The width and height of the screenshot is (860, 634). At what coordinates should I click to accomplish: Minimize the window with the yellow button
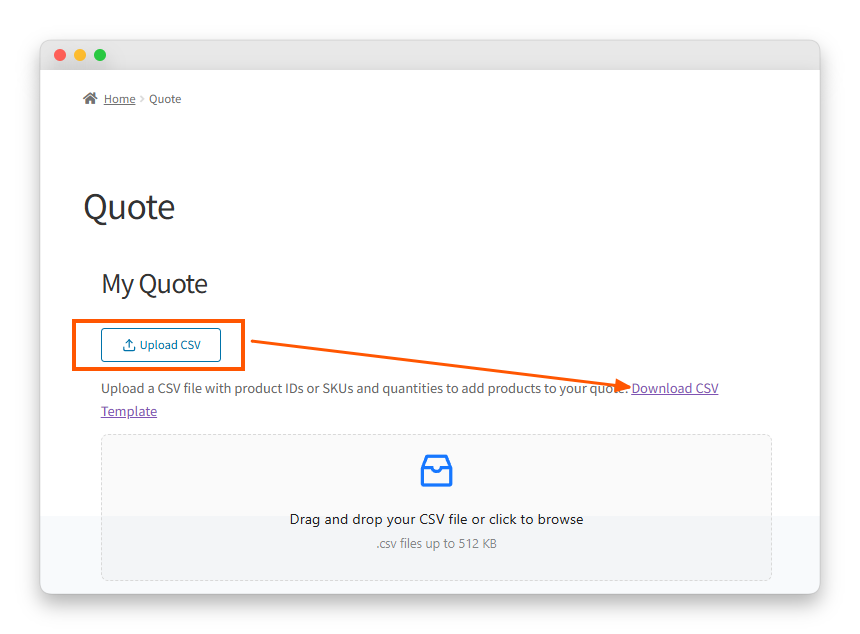coord(80,55)
